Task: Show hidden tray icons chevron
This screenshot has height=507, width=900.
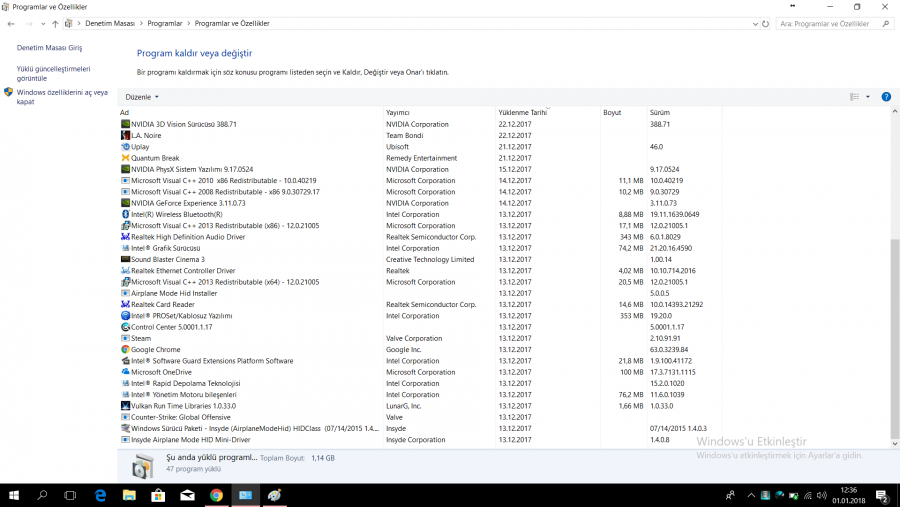Action: tap(751, 496)
